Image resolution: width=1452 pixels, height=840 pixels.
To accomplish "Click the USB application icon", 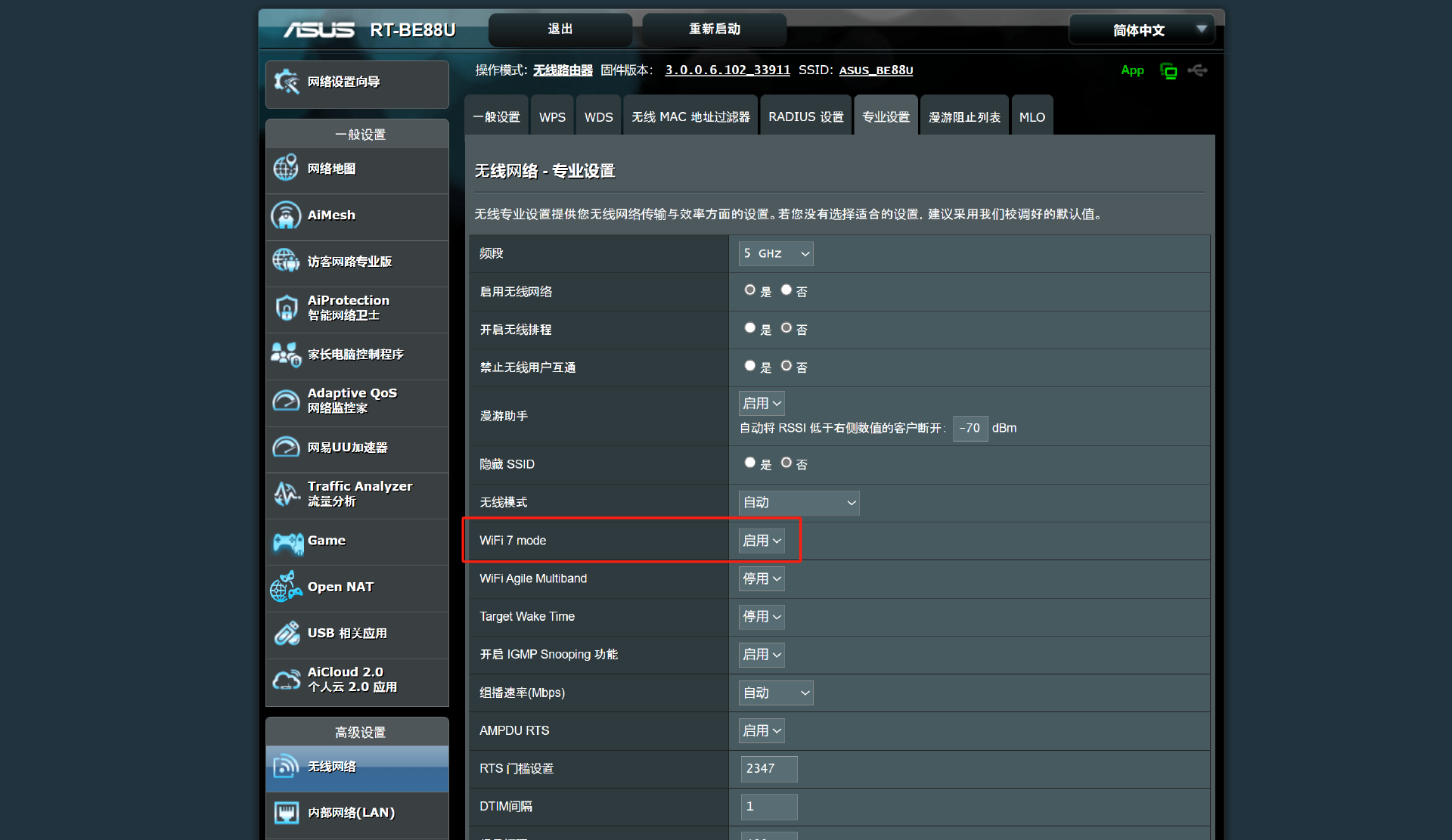I will pos(287,634).
